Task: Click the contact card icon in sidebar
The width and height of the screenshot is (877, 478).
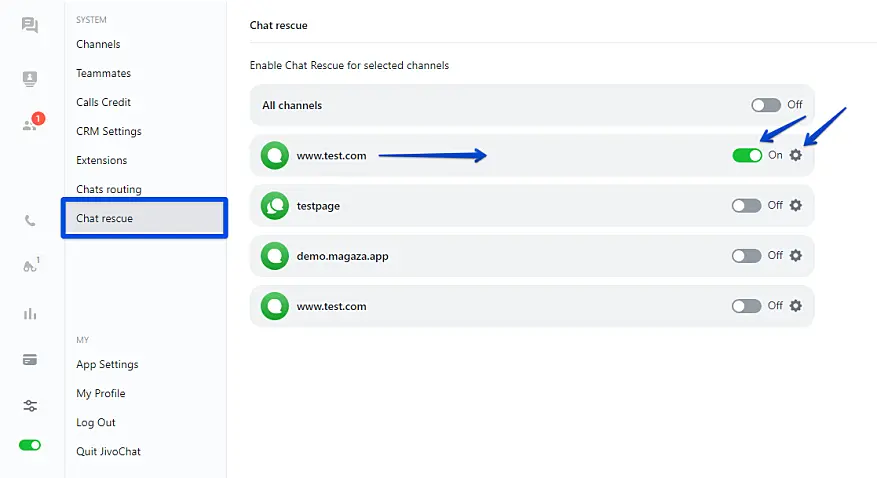Action: [x=30, y=79]
